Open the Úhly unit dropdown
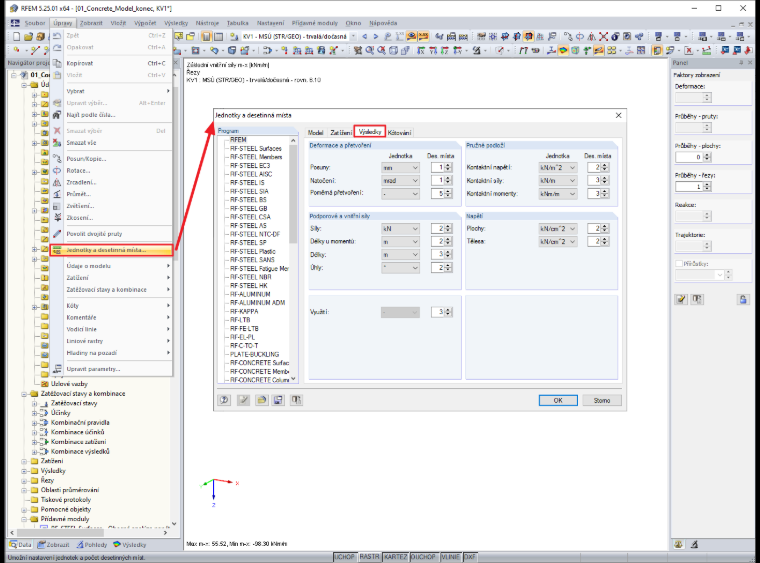This screenshot has width=760, height=563. tap(400, 267)
